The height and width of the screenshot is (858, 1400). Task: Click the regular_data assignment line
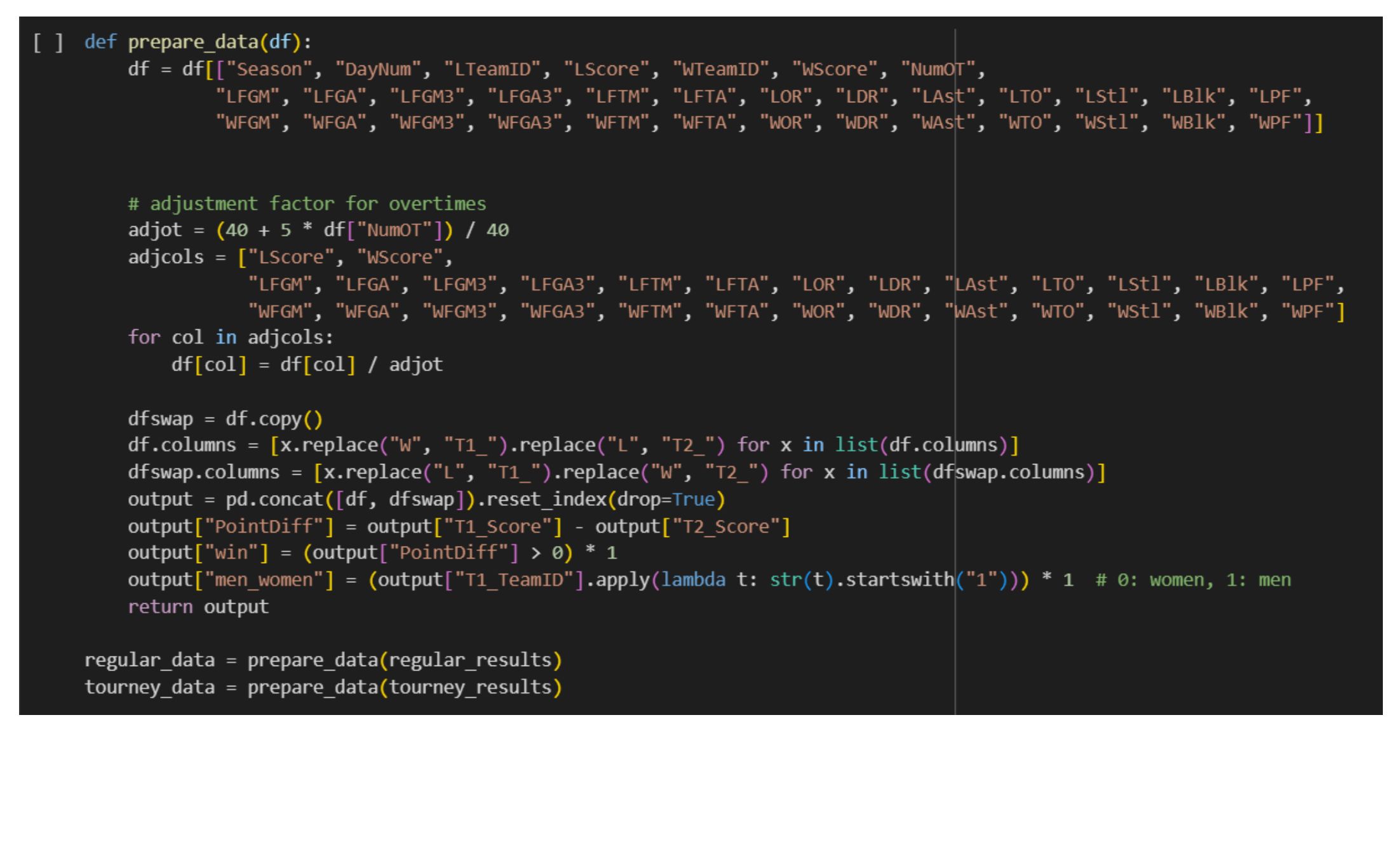(323, 660)
